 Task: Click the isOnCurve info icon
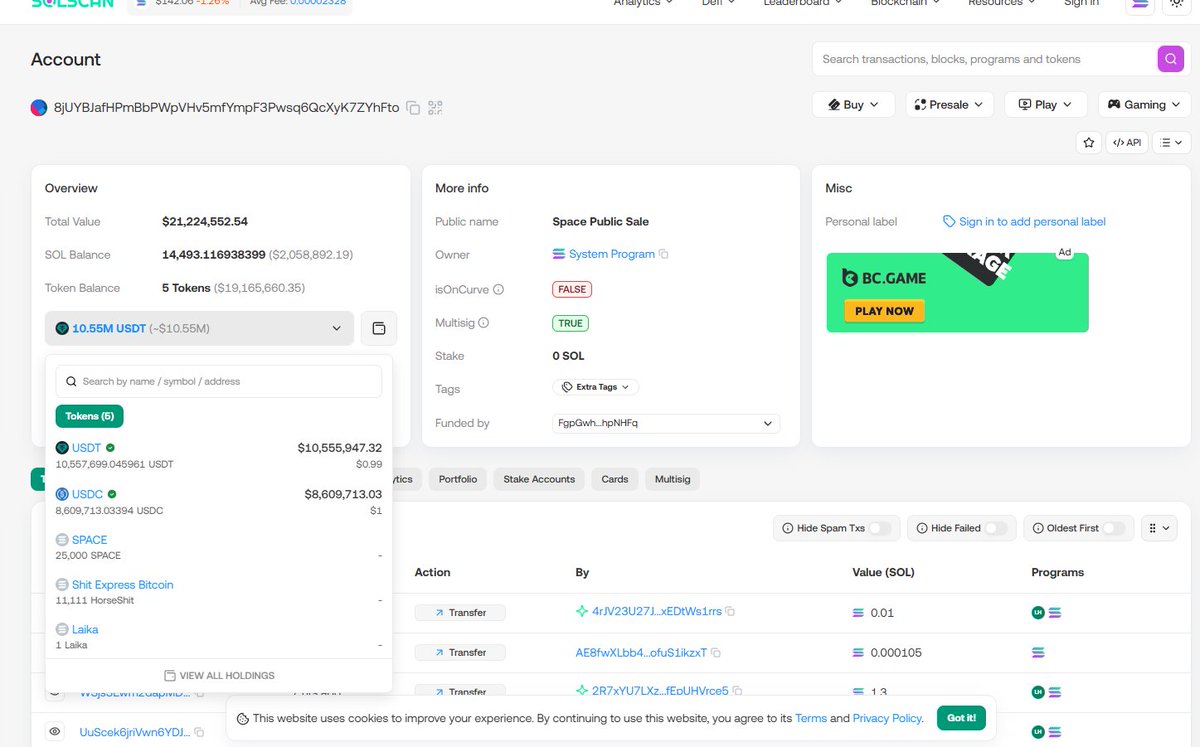(498, 289)
